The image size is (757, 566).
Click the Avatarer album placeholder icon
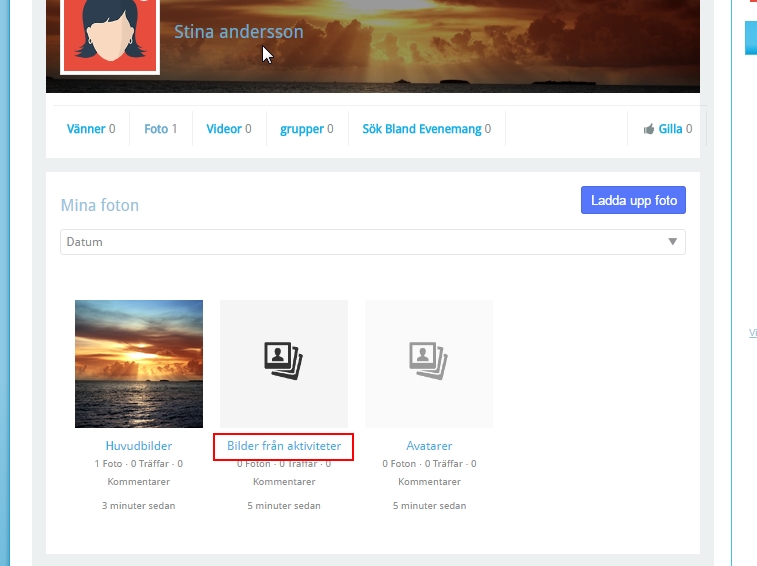pyautogui.click(x=428, y=361)
